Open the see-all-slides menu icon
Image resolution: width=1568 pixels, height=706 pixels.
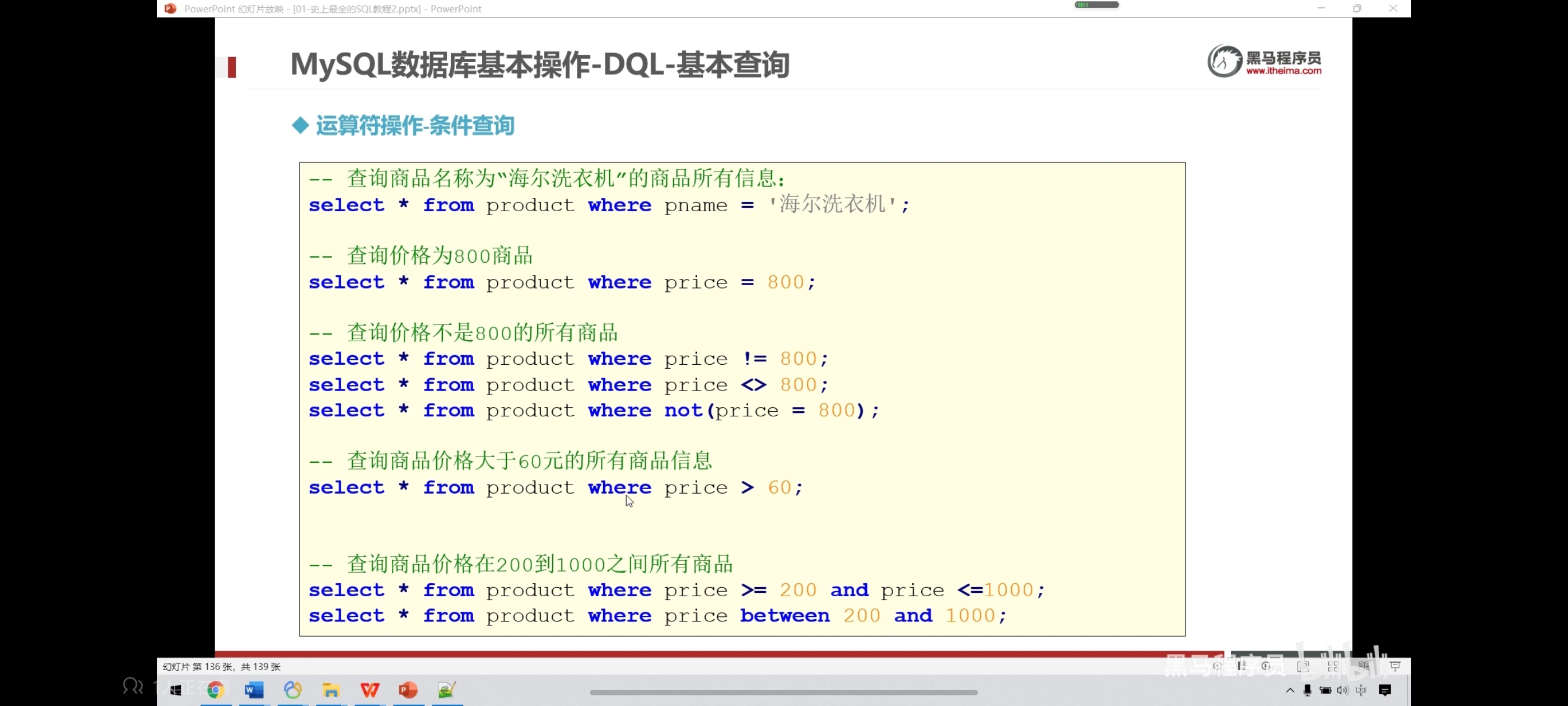[x=1242, y=666]
